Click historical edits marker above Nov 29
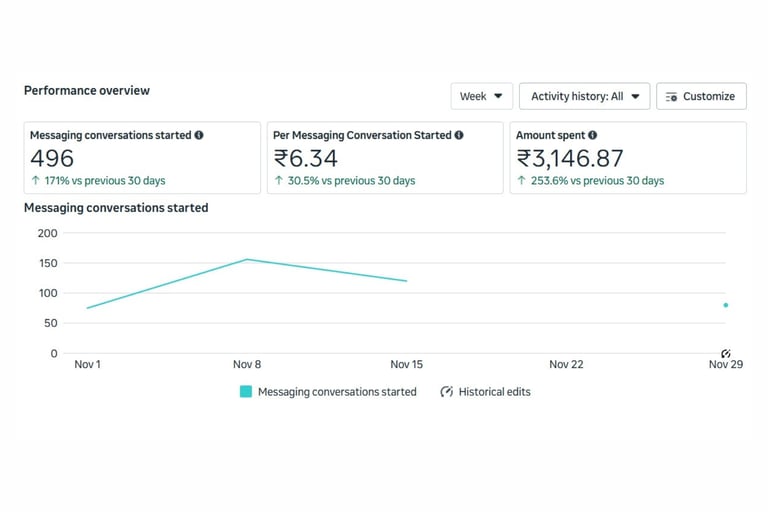The image size is (768, 512). [x=726, y=354]
